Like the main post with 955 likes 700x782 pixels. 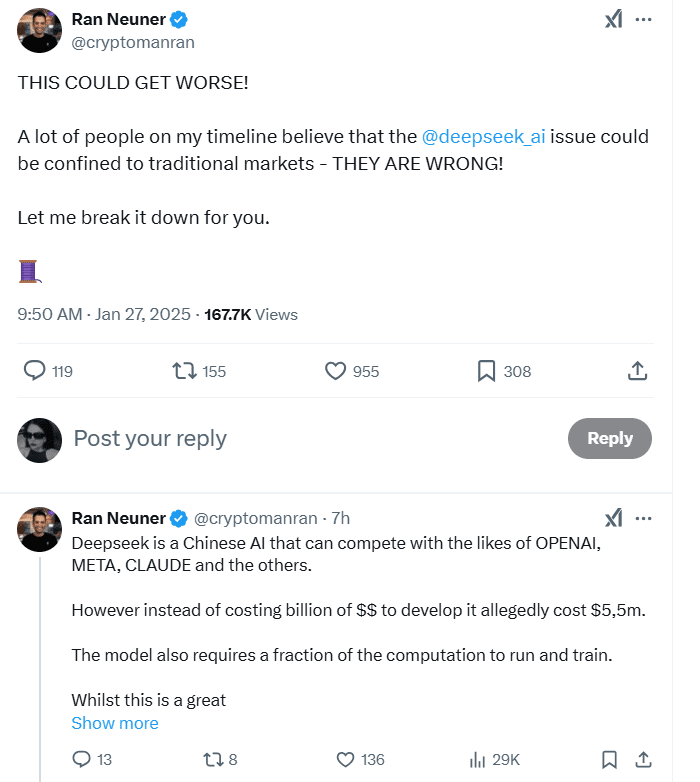tap(336, 371)
